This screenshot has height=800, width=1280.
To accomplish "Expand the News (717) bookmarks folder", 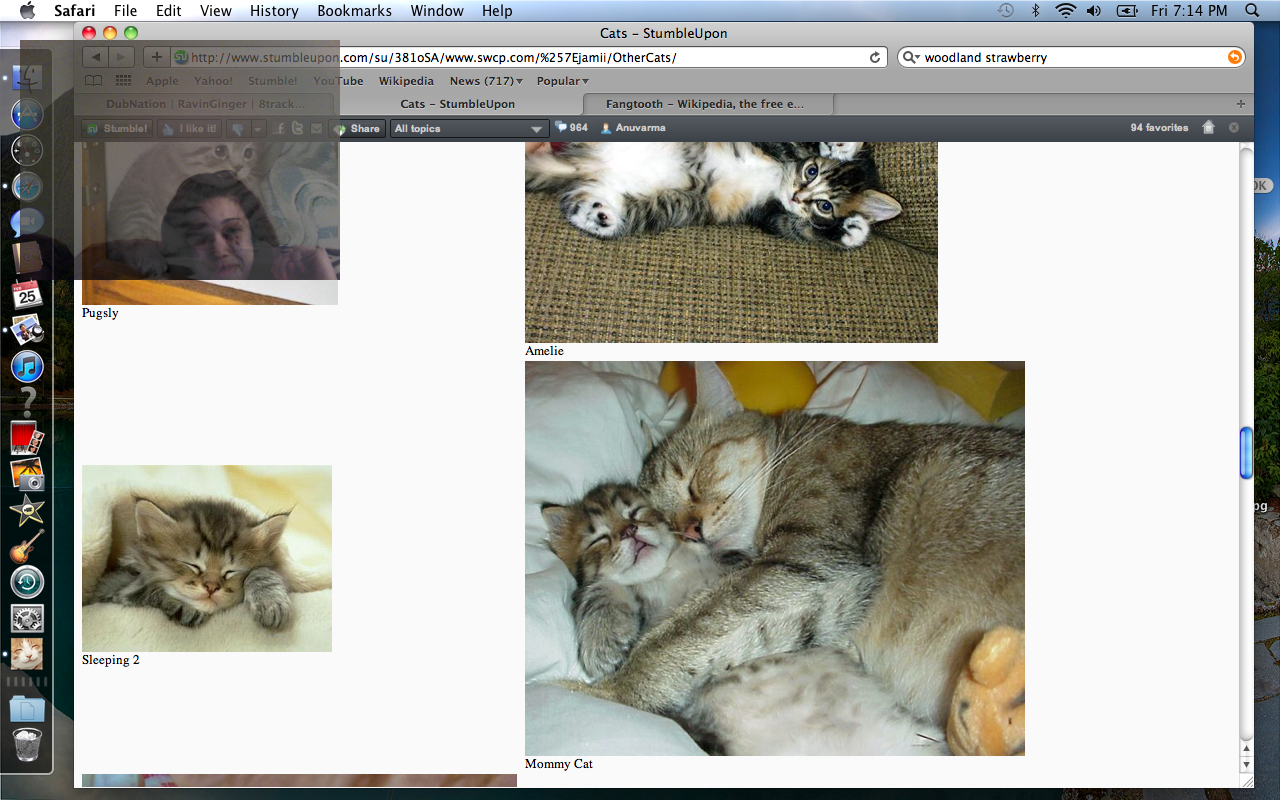I will [x=486, y=81].
